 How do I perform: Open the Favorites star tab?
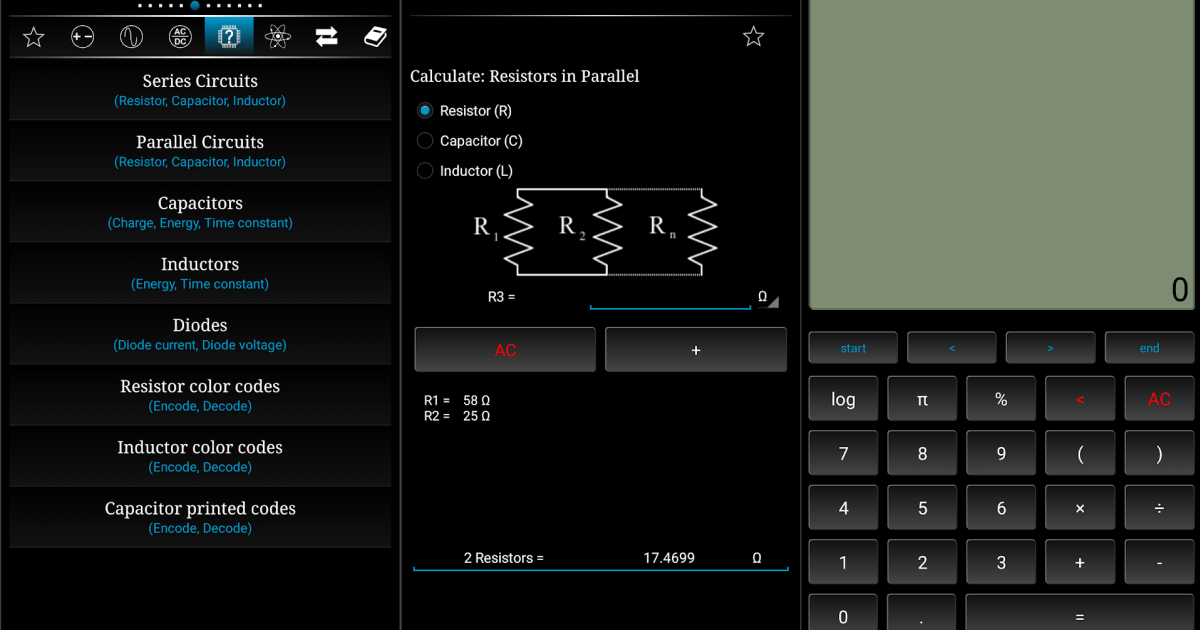pos(33,36)
